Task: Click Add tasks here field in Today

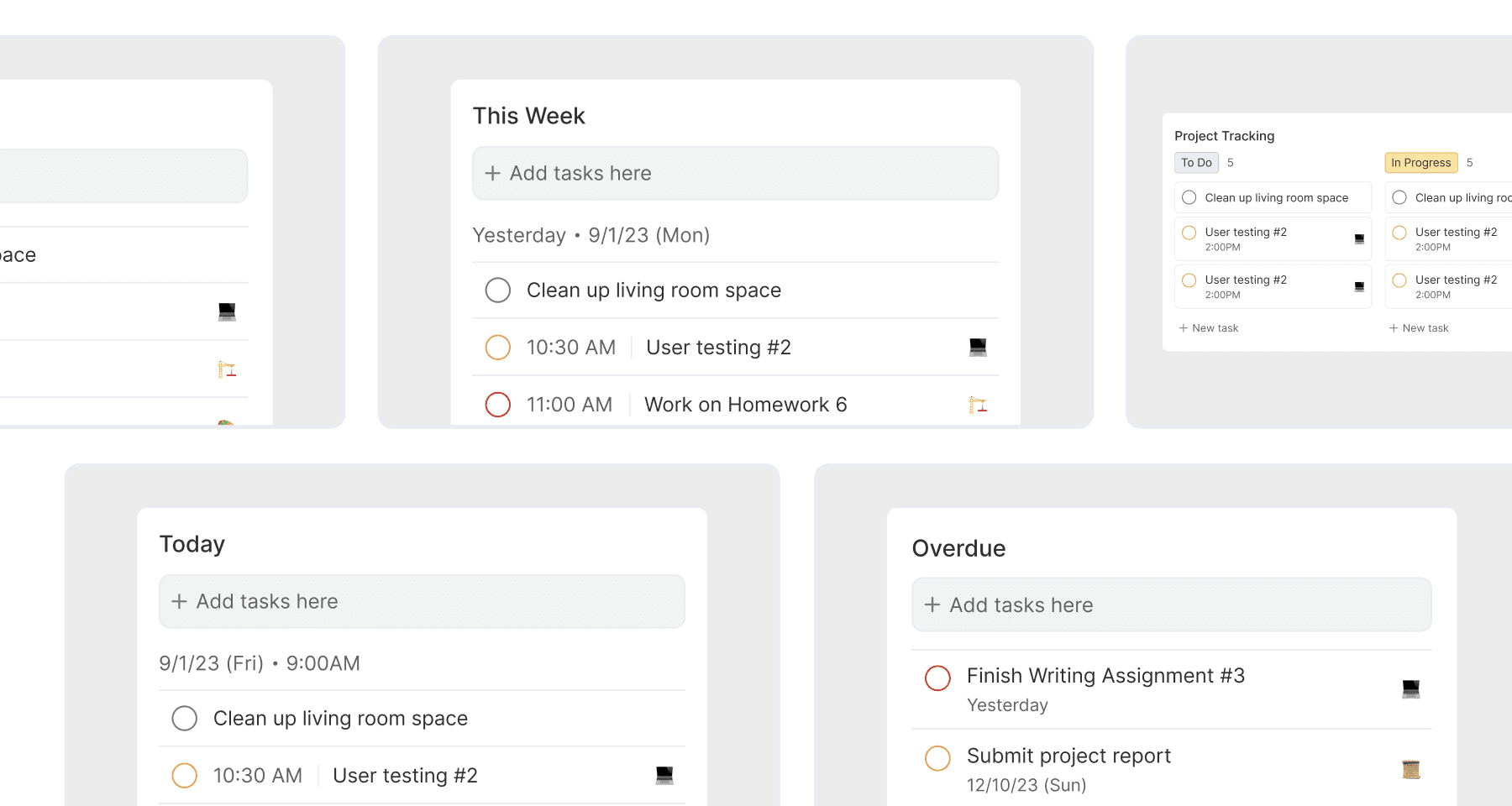Action: point(423,602)
